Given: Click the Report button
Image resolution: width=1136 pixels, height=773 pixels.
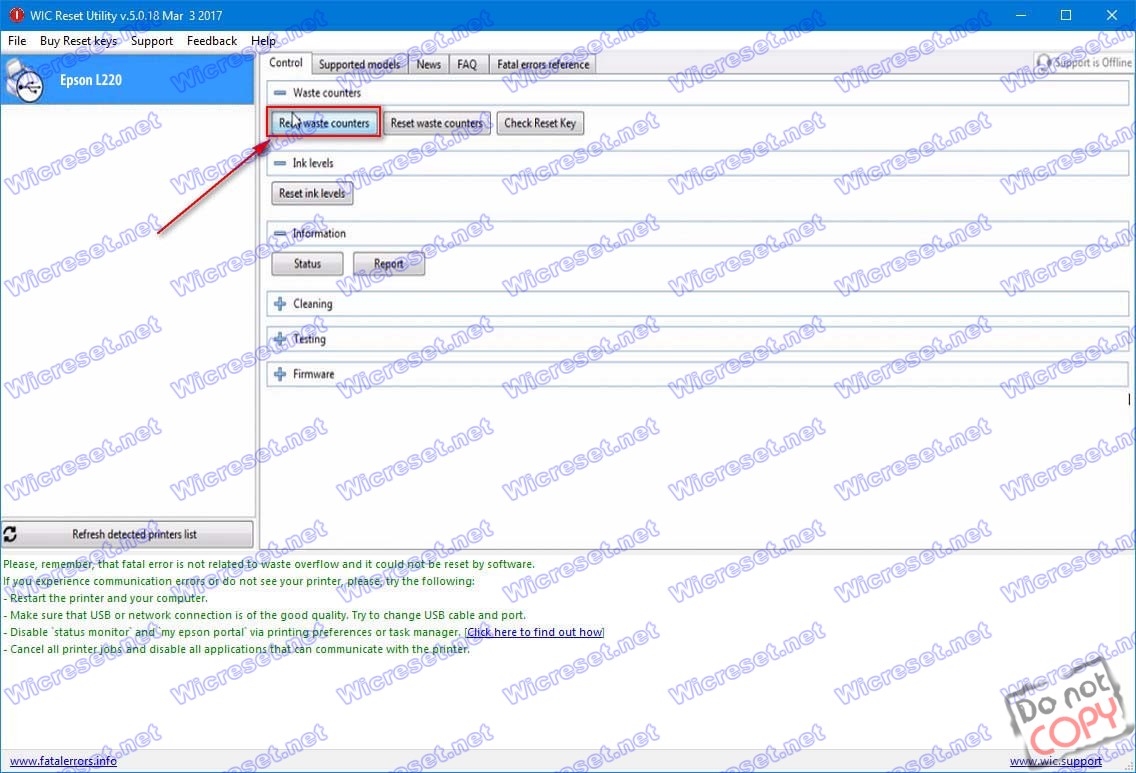Looking at the screenshot, I should tap(389, 264).
